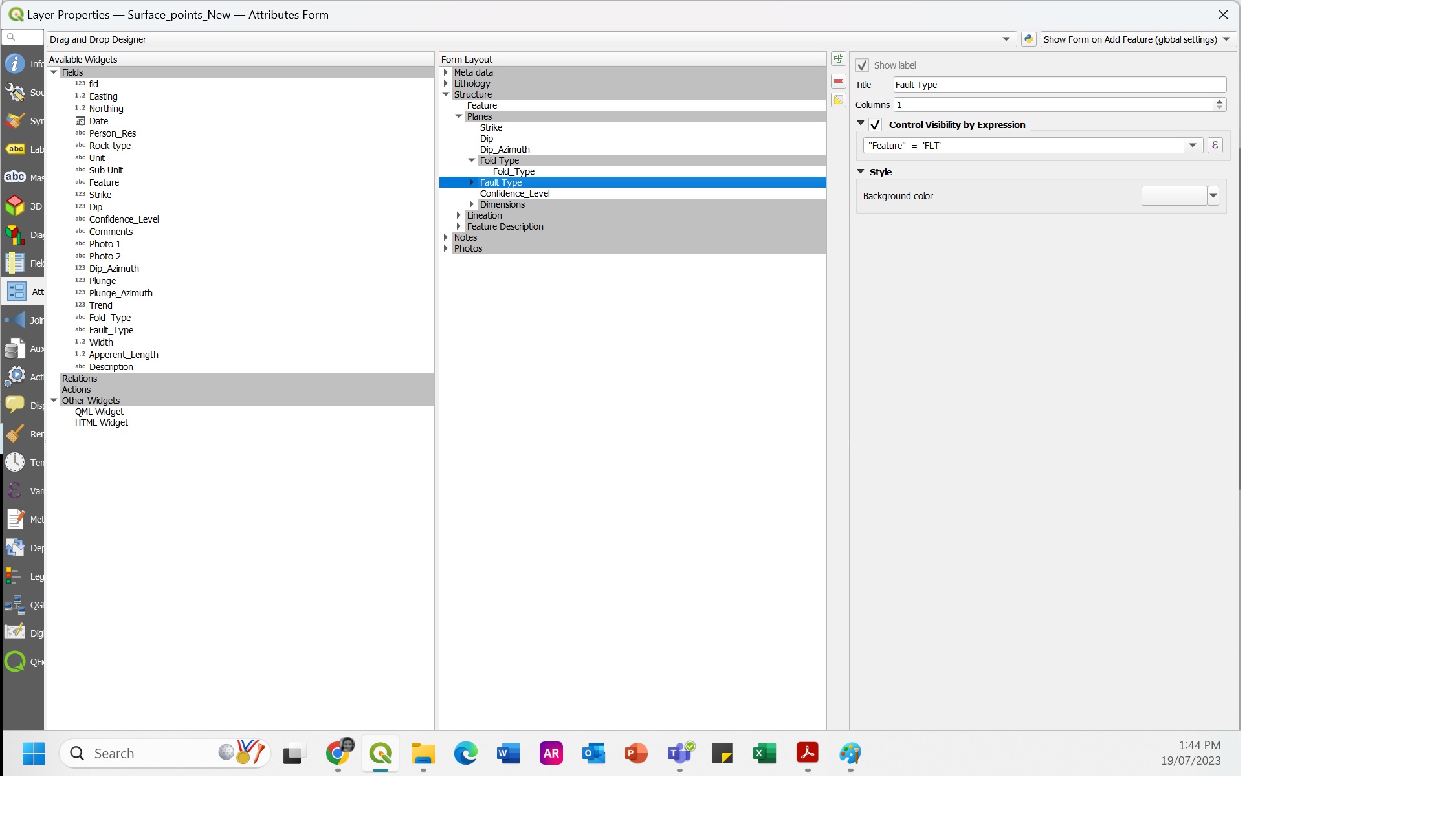The height and width of the screenshot is (823, 1456).
Task: Open the Digitizing pencil icon
Action: (15, 633)
